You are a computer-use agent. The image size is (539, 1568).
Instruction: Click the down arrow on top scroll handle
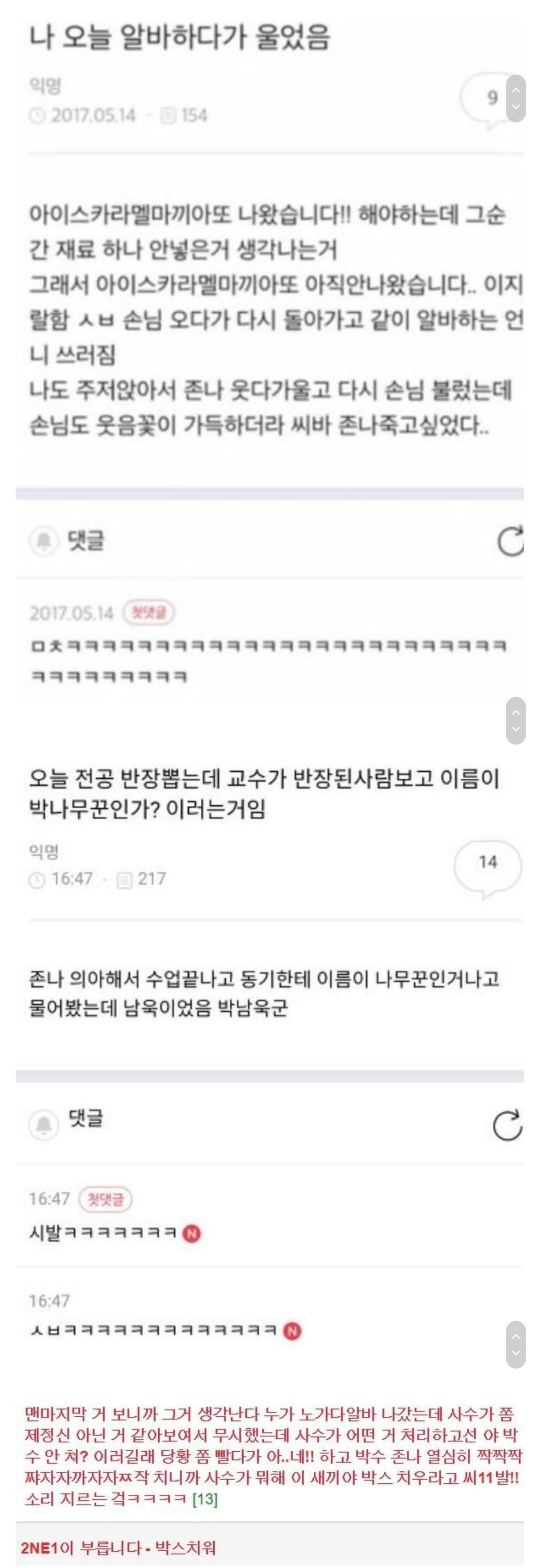(516, 108)
